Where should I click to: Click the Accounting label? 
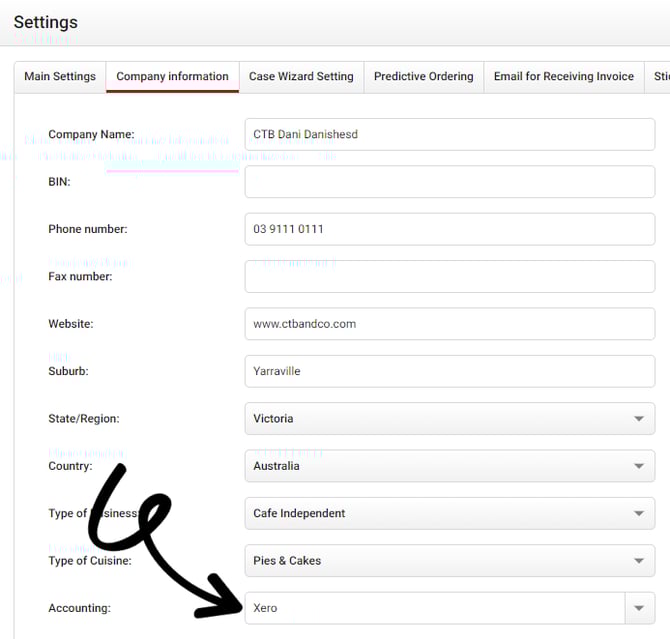(79, 608)
